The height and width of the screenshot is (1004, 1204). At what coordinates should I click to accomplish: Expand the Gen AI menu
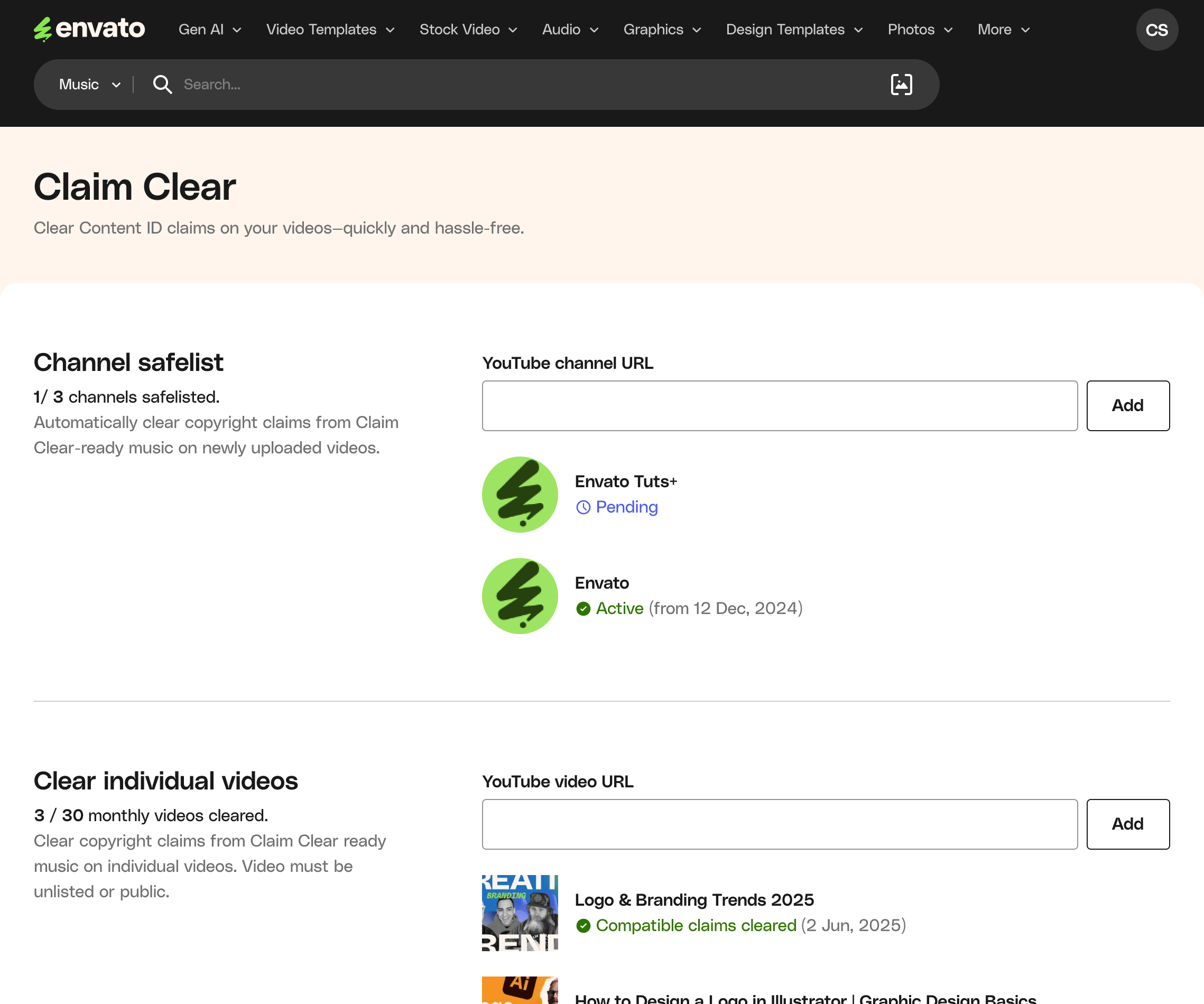209,30
